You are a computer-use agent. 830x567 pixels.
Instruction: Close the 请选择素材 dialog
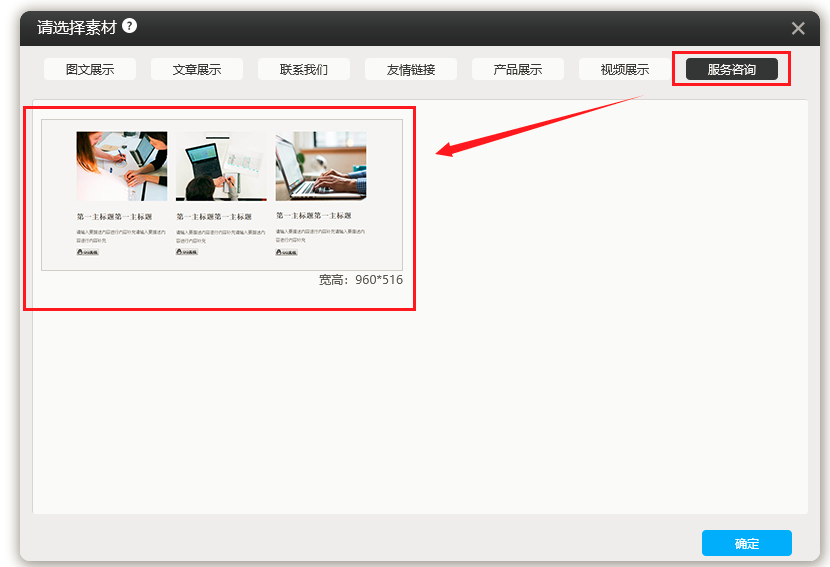click(x=798, y=28)
